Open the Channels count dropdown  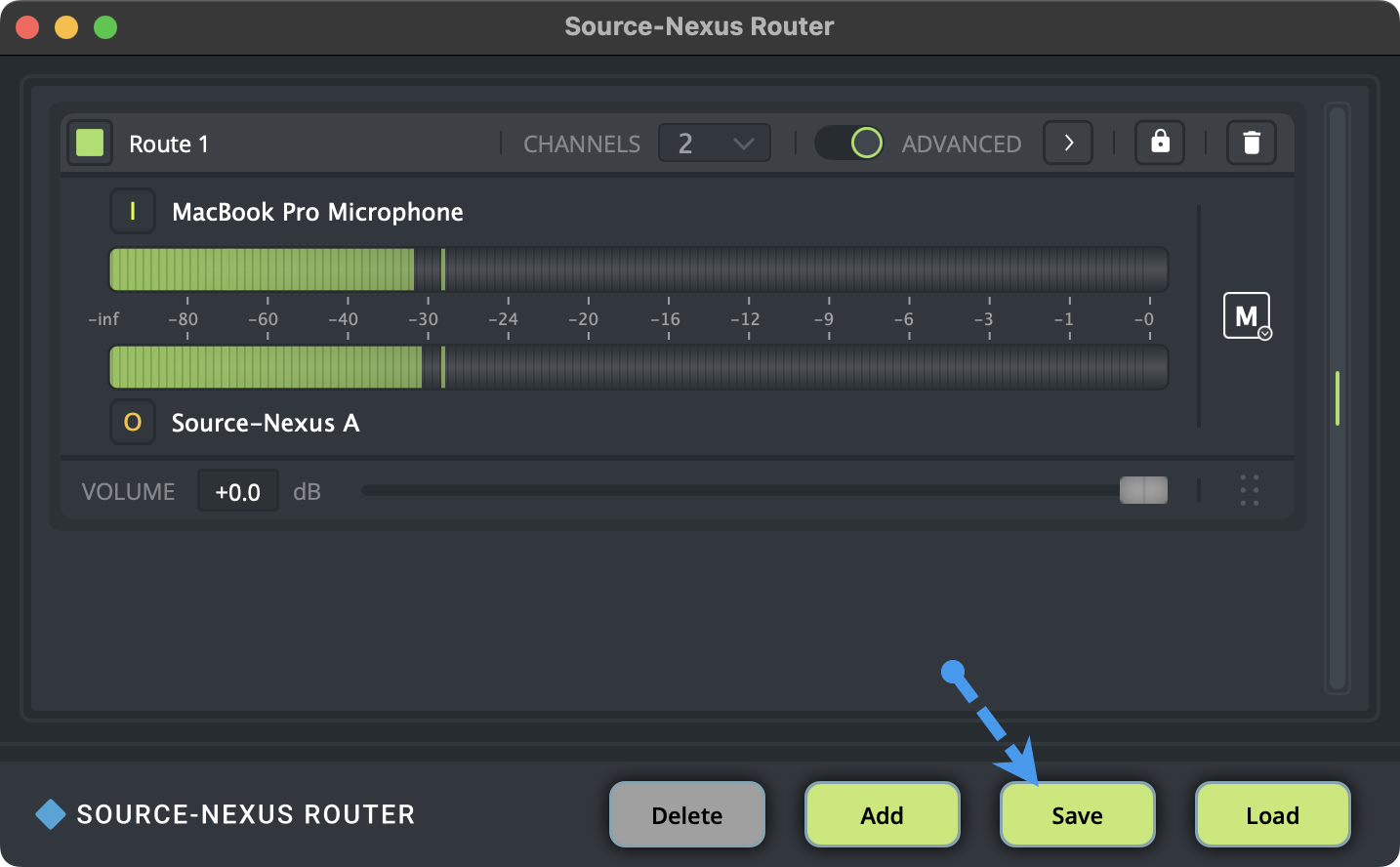(715, 144)
